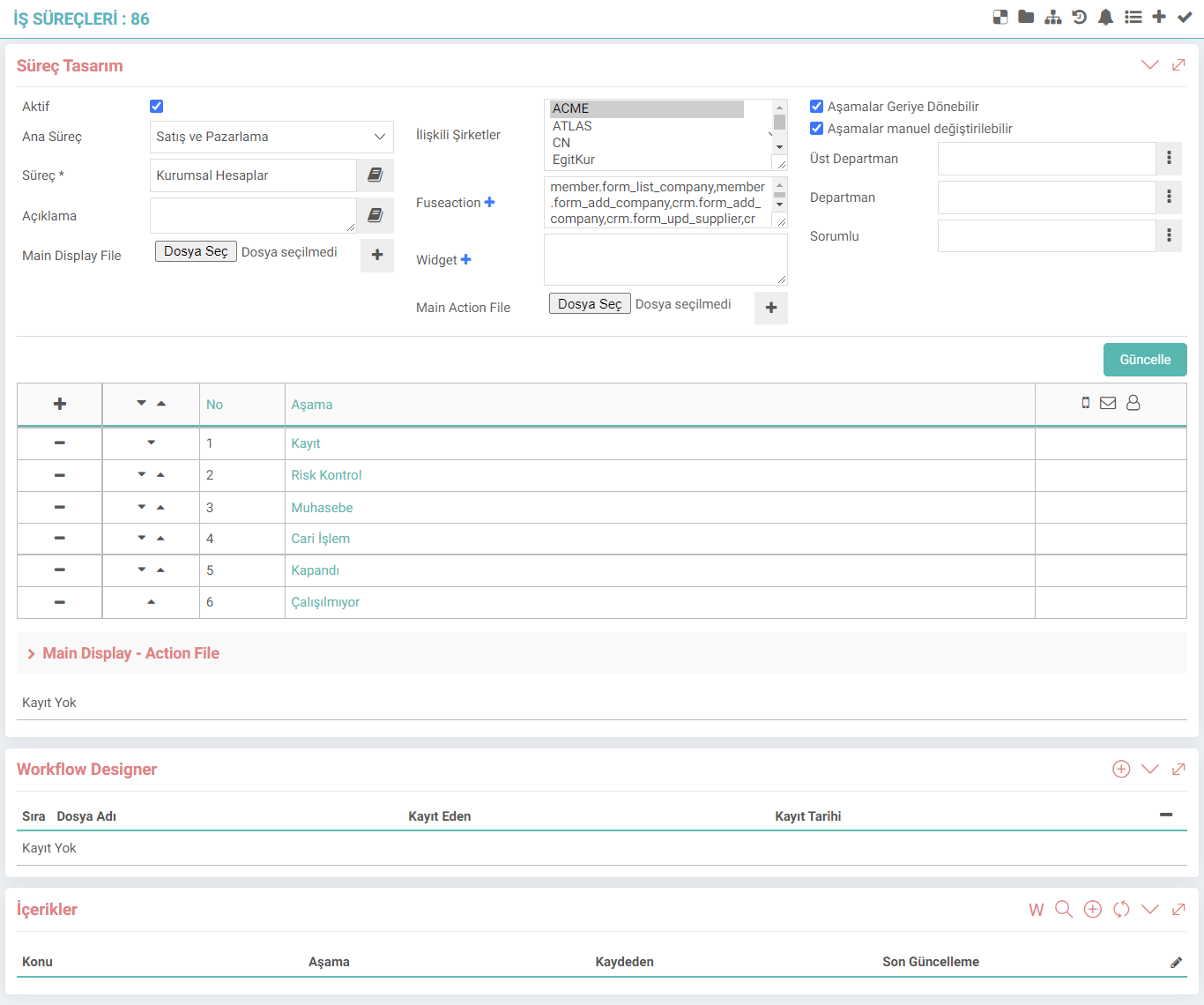Image resolution: width=1204 pixels, height=1005 pixels.
Task: Open the history clock icon in top toolbar
Action: 1080,17
